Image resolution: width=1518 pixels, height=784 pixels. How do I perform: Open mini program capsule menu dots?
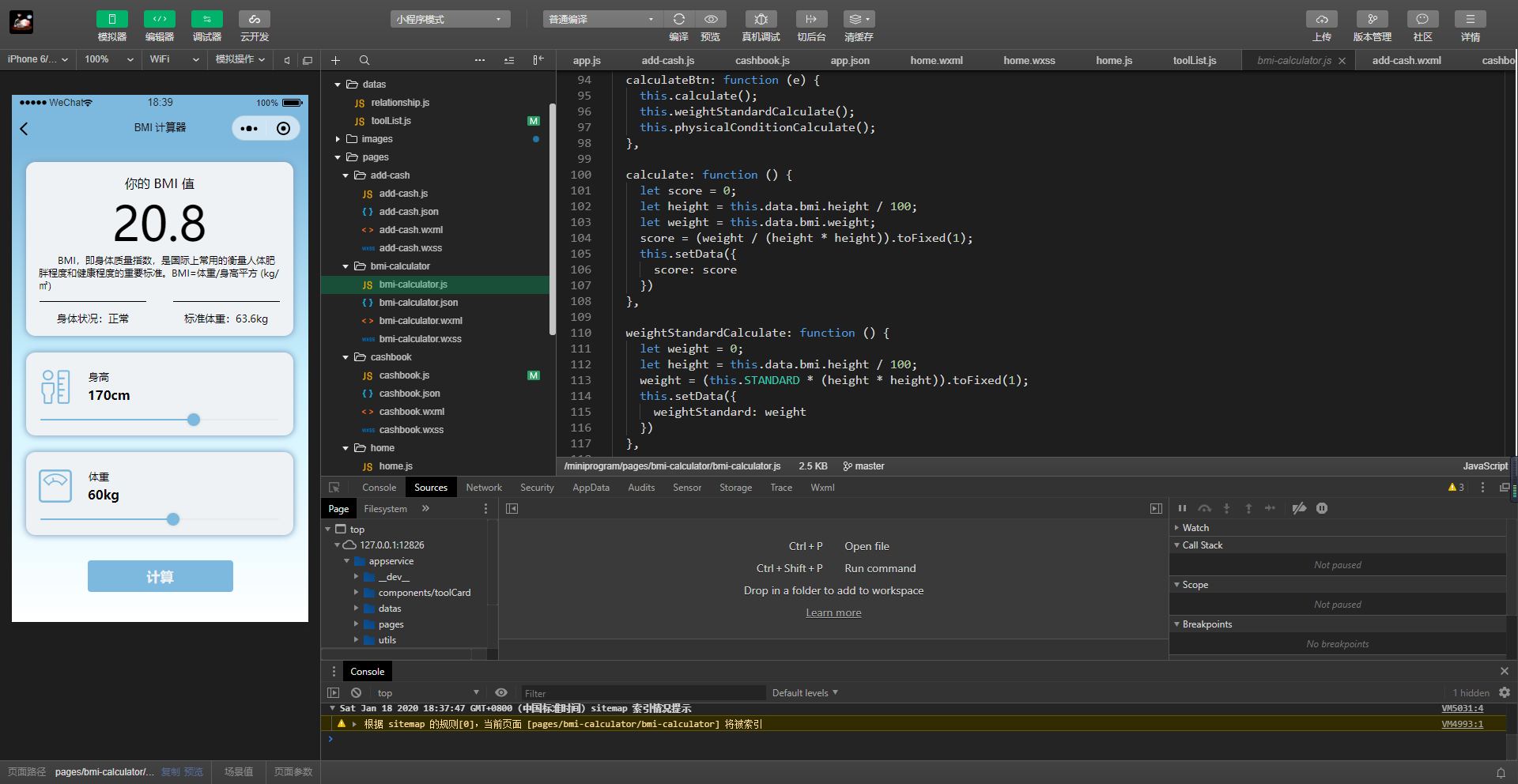pyautogui.click(x=249, y=129)
